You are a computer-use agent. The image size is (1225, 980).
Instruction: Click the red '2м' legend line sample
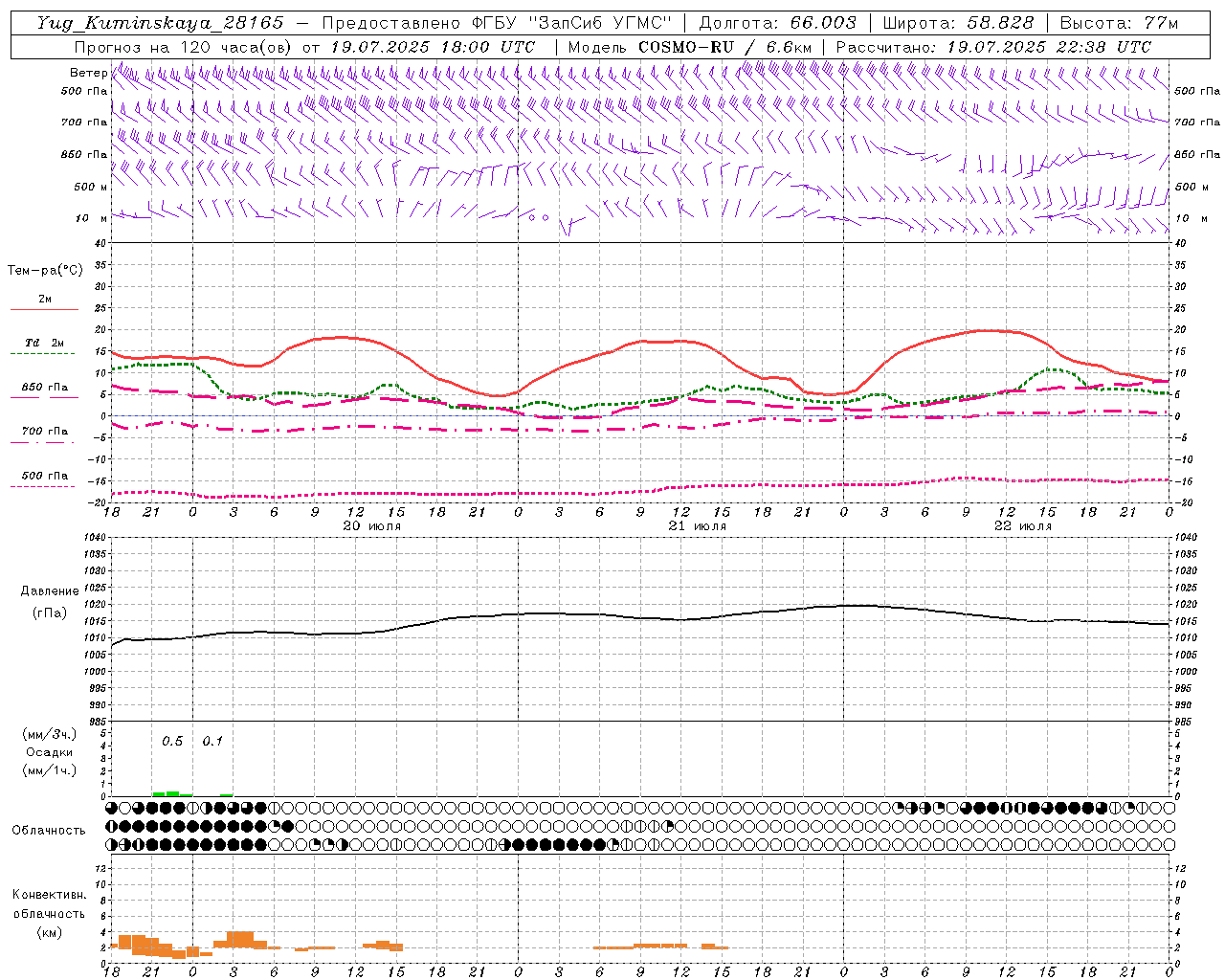tap(44, 309)
